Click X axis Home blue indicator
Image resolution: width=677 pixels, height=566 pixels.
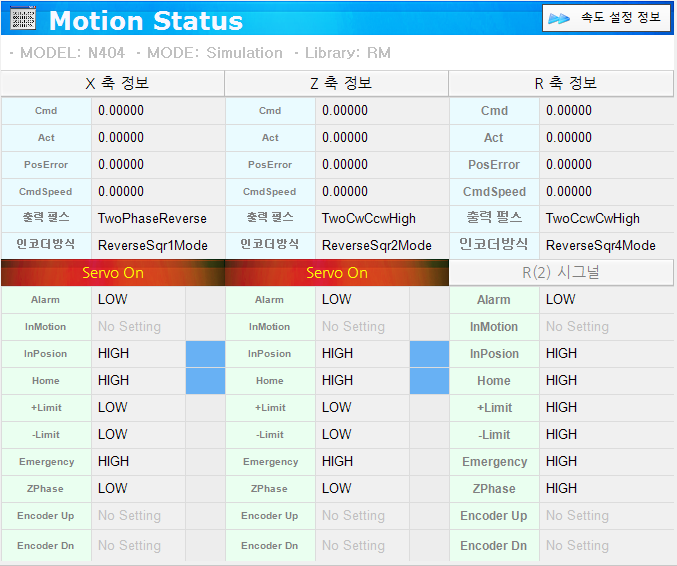[x=206, y=381]
